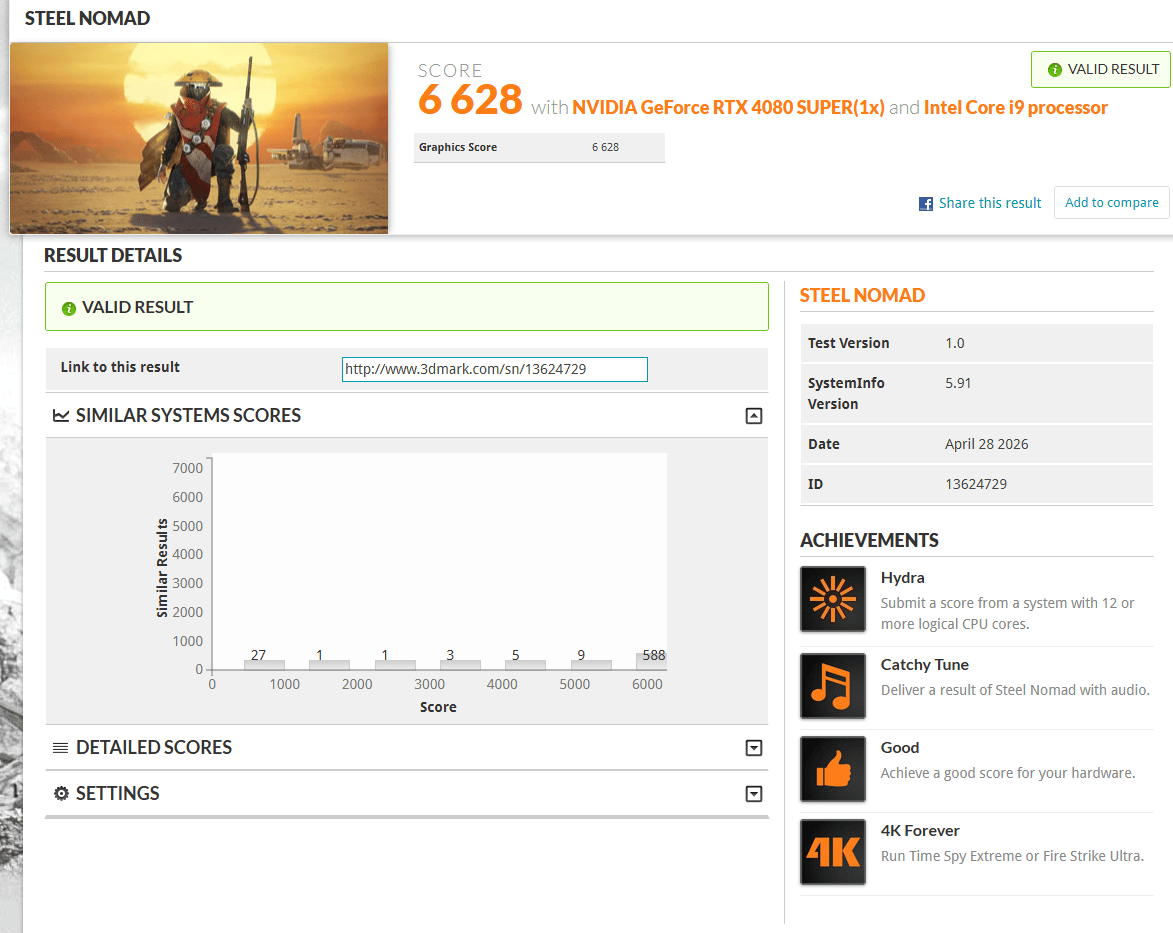Click the Good achievement title
Image resolution: width=1173 pixels, height=933 pixels.
click(x=899, y=747)
